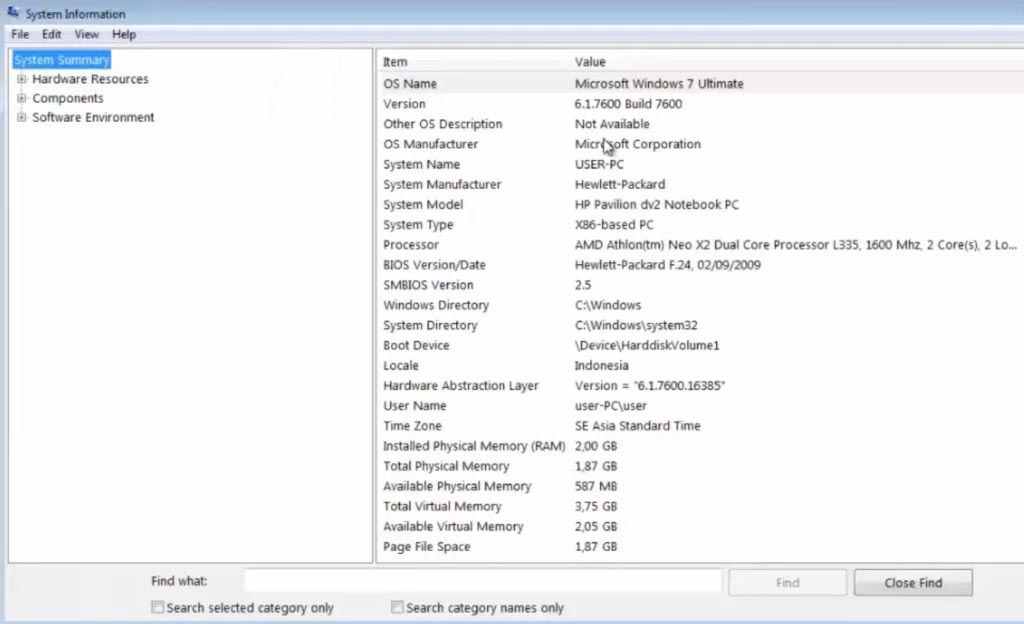Open the Help menu

point(123,35)
